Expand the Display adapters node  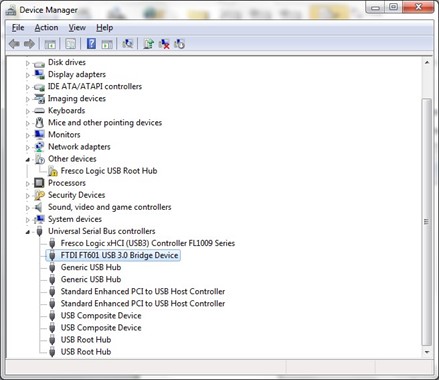[x=28, y=75]
